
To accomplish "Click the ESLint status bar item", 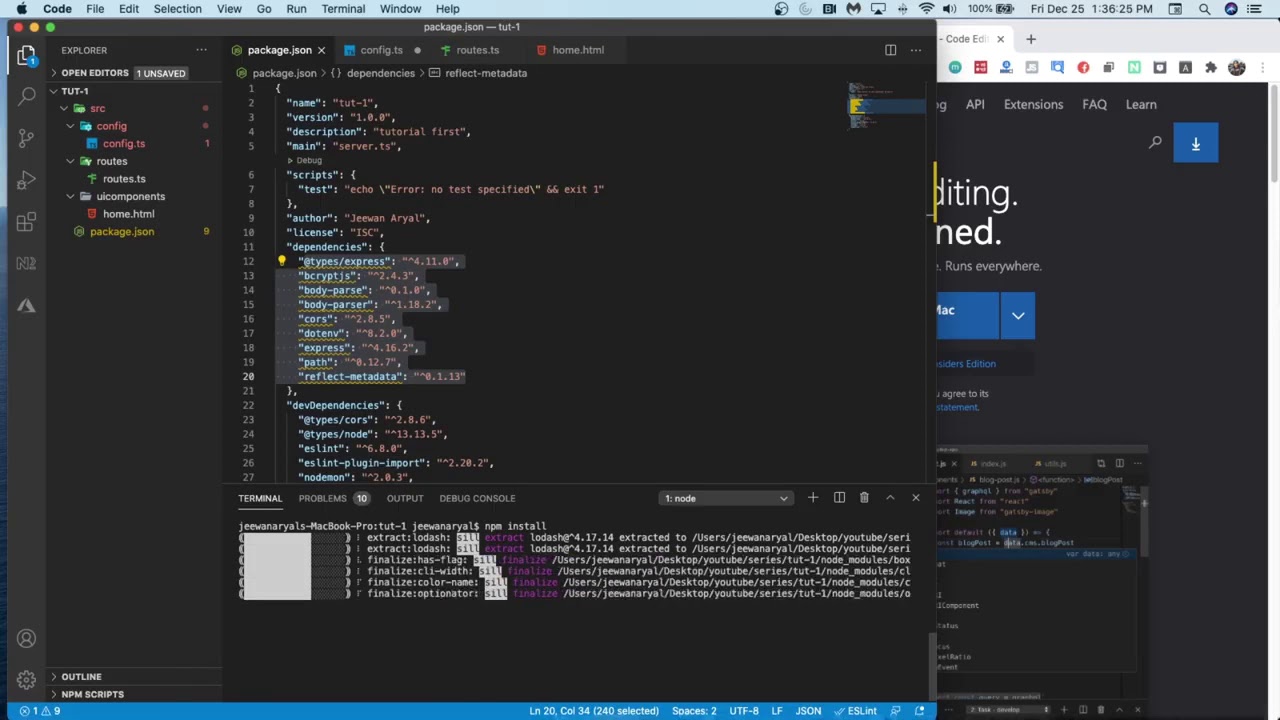I will (856, 711).
